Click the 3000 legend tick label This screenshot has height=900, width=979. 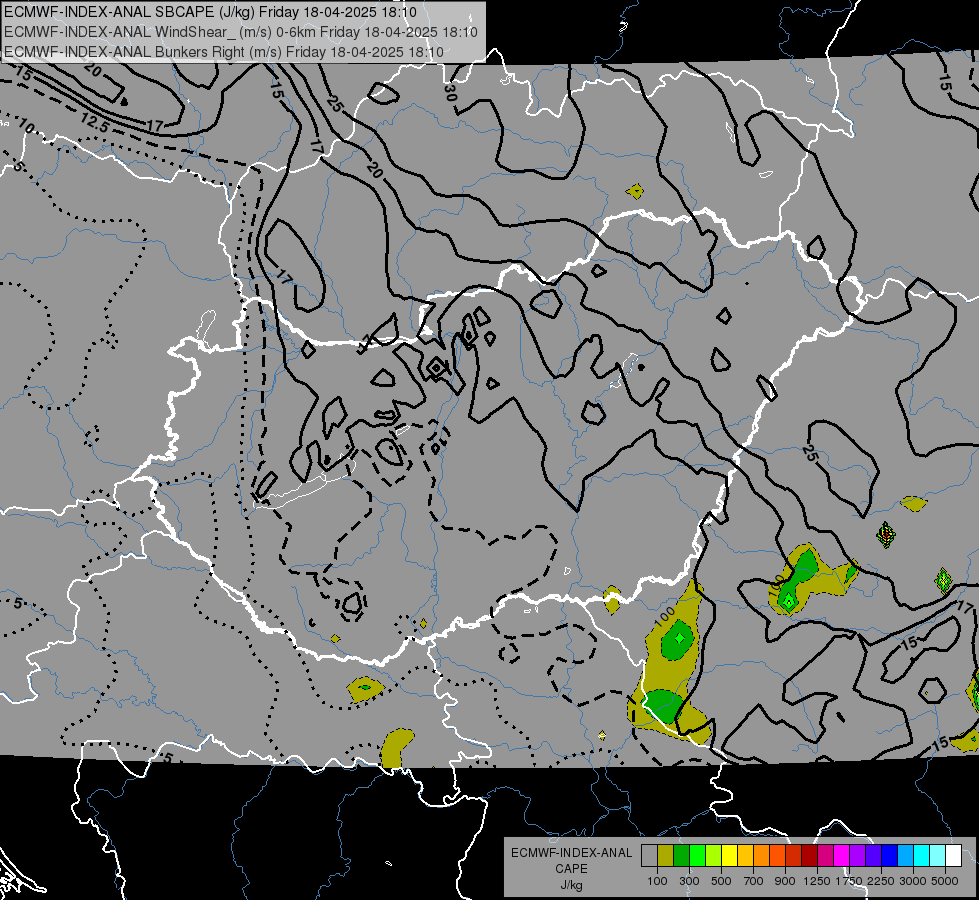pyautogui.click(x=913, y=881)
